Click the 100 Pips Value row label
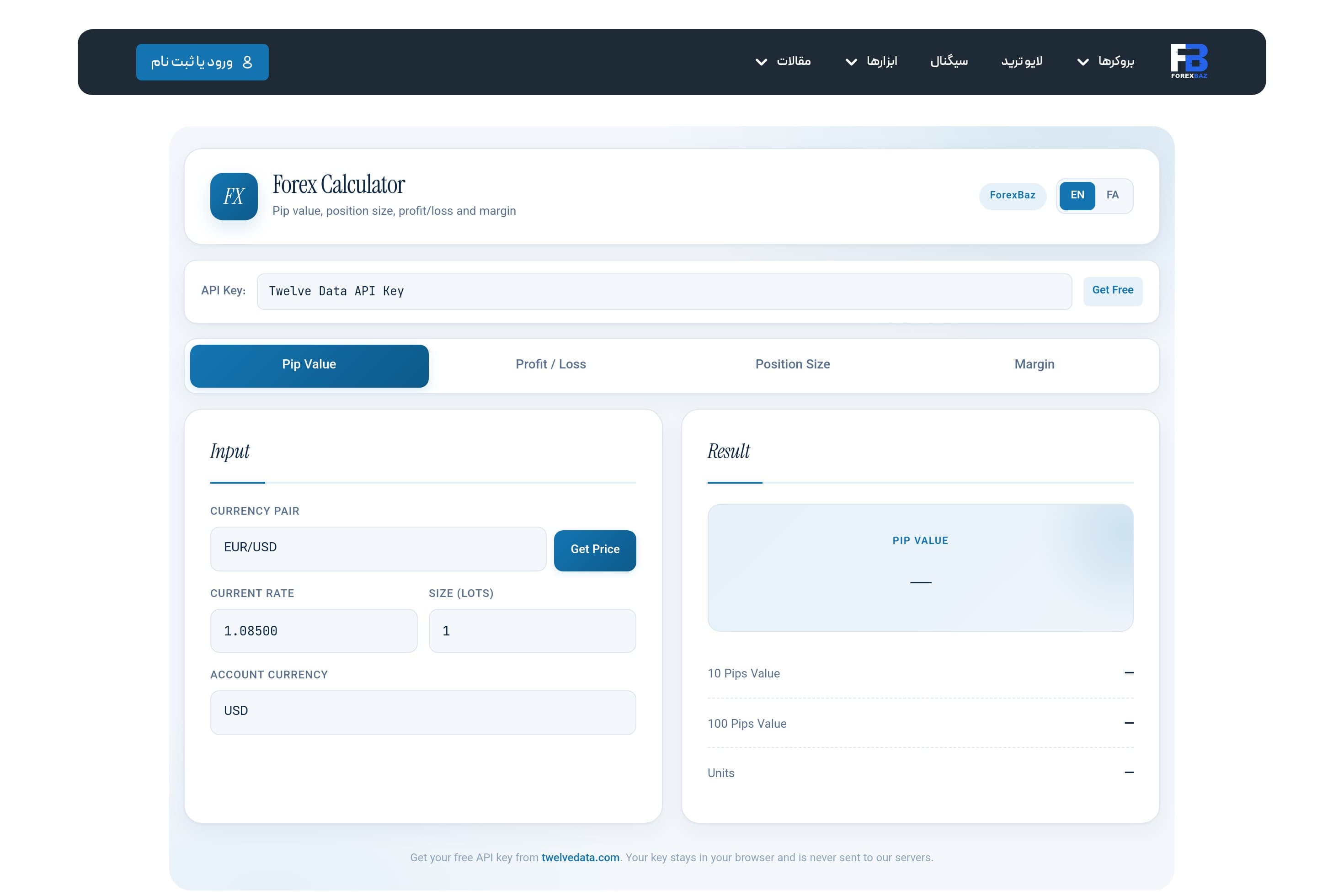Viewport: 1344px width, 896px height. (x=747, y=723)
